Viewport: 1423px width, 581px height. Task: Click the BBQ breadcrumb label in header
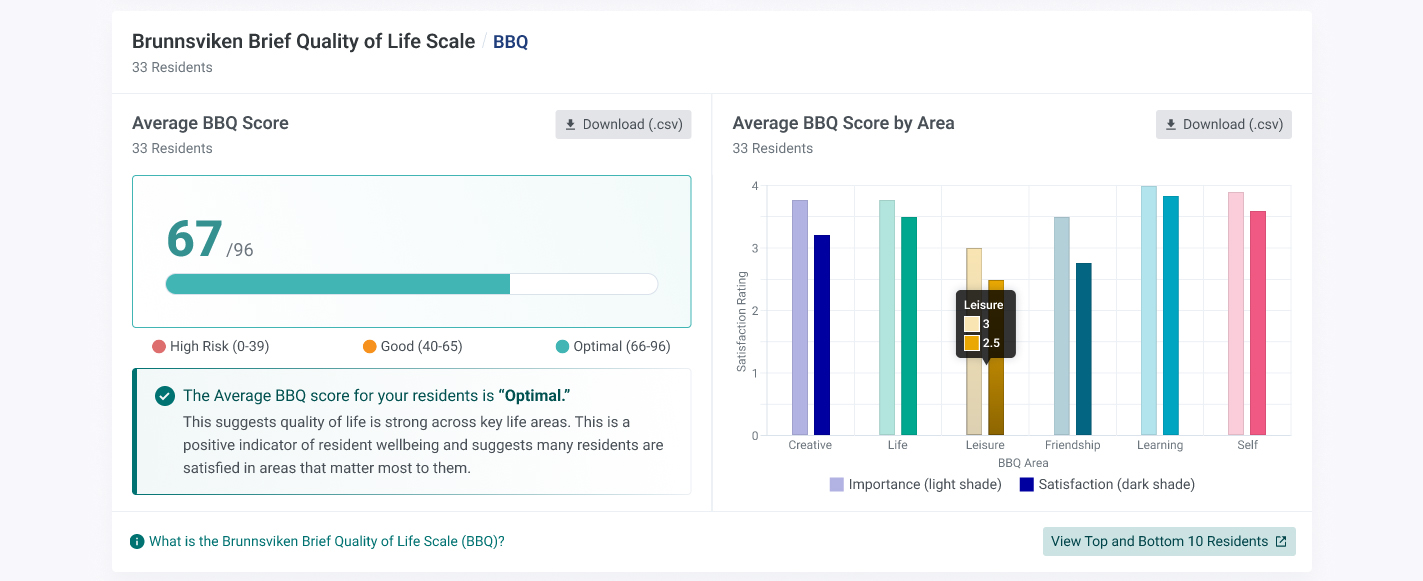pyautogui.click(x=511, y=42)
